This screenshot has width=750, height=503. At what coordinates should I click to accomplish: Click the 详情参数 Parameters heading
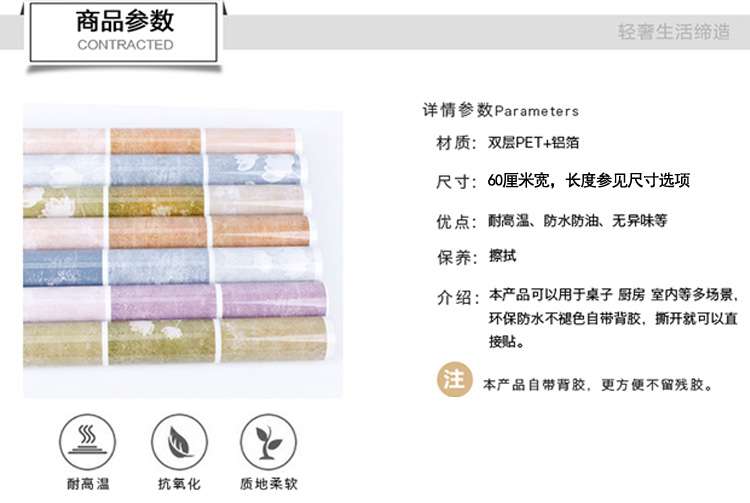(x=501, y=110)
